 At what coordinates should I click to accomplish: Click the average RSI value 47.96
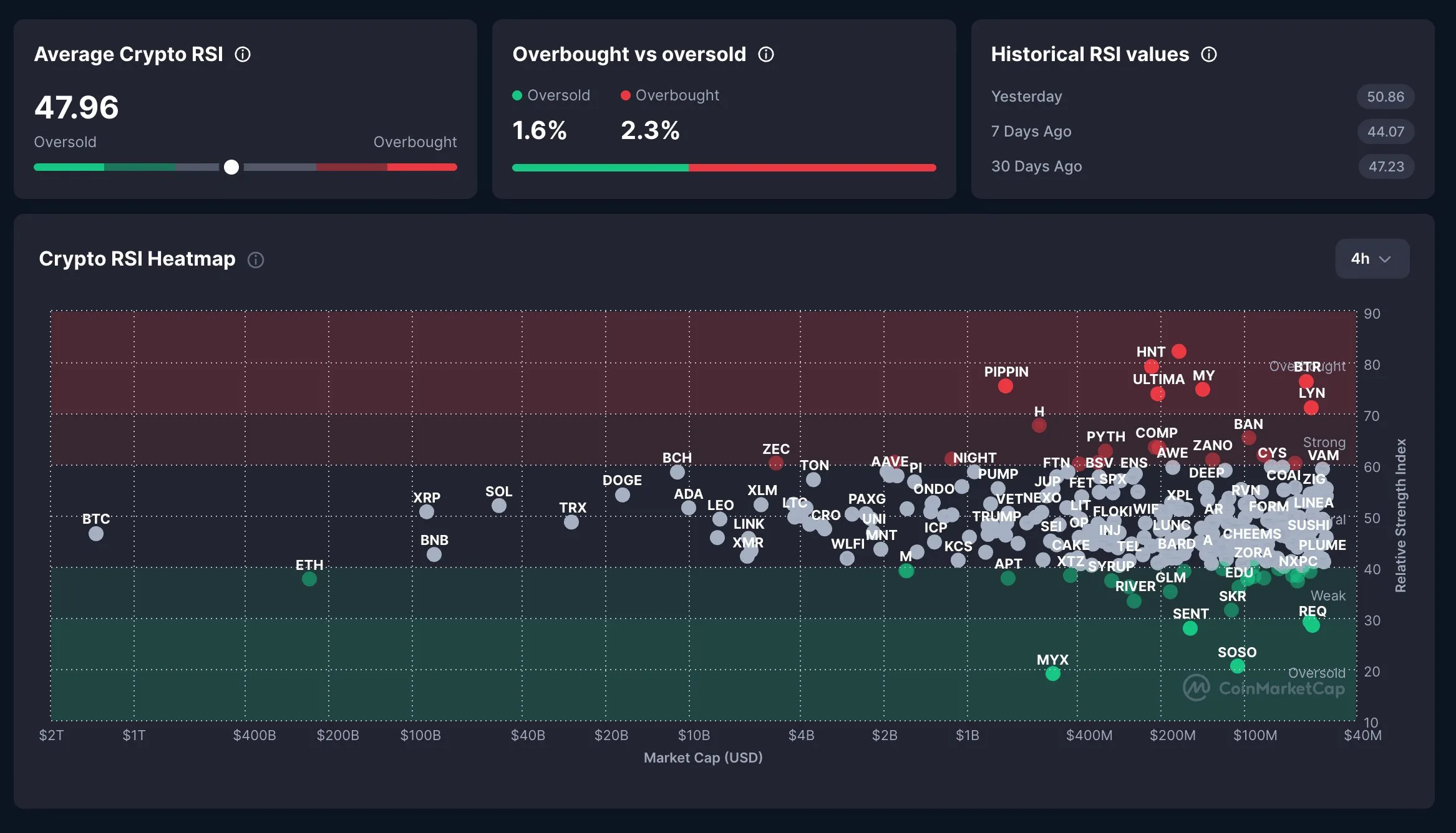point(77,107)
